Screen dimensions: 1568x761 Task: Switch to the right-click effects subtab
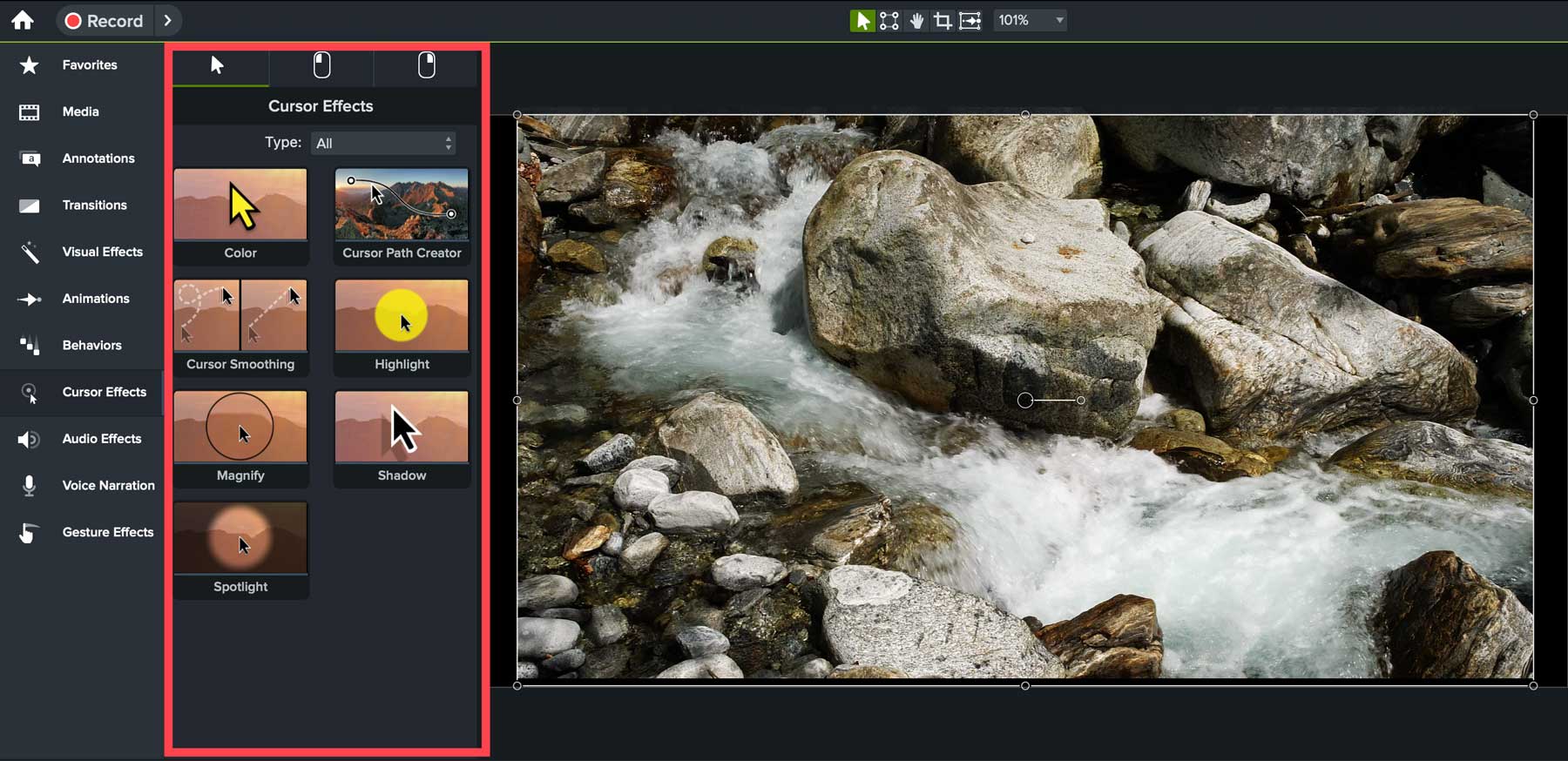pyautogui.click(x=426, y=67)
